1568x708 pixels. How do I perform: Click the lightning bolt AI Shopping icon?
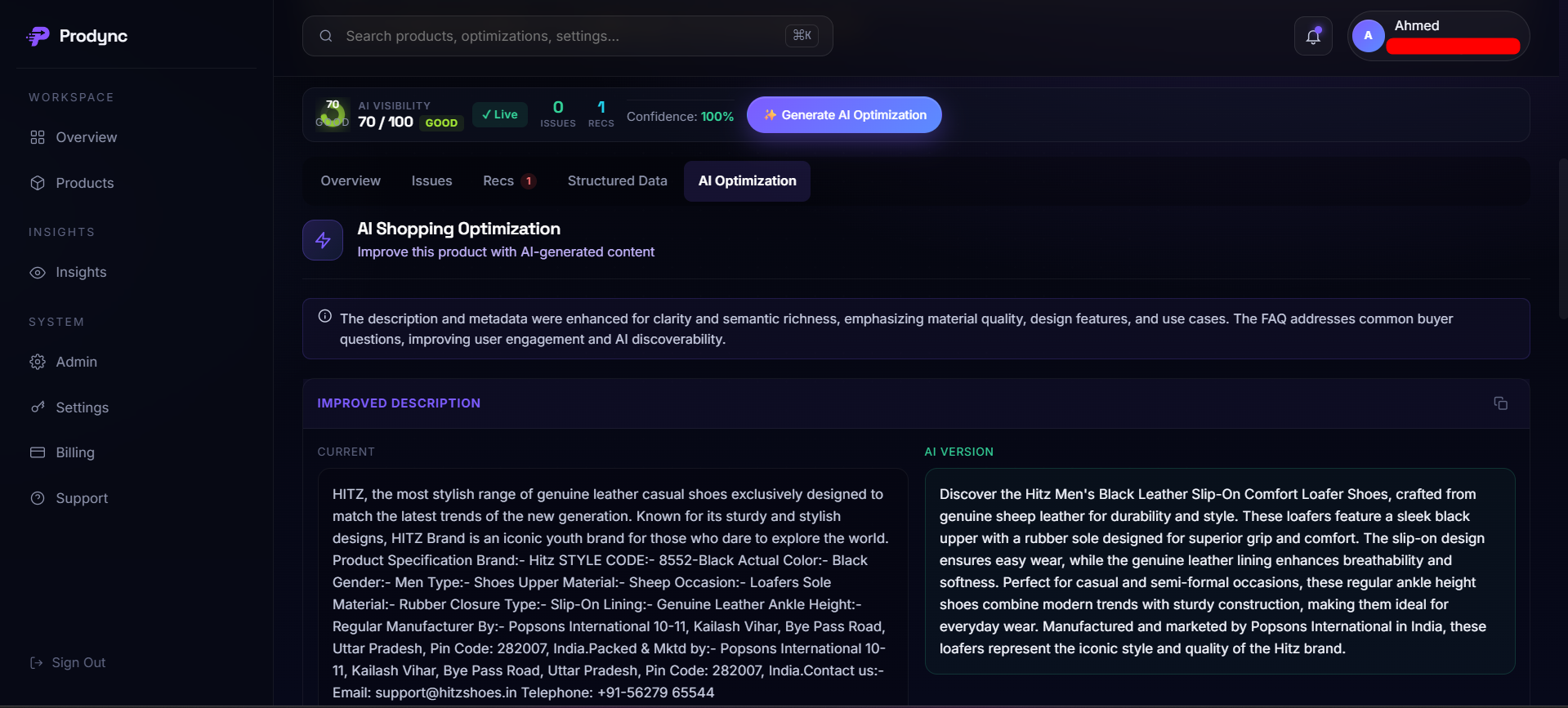pyautogui.click(x=323, y=240)
